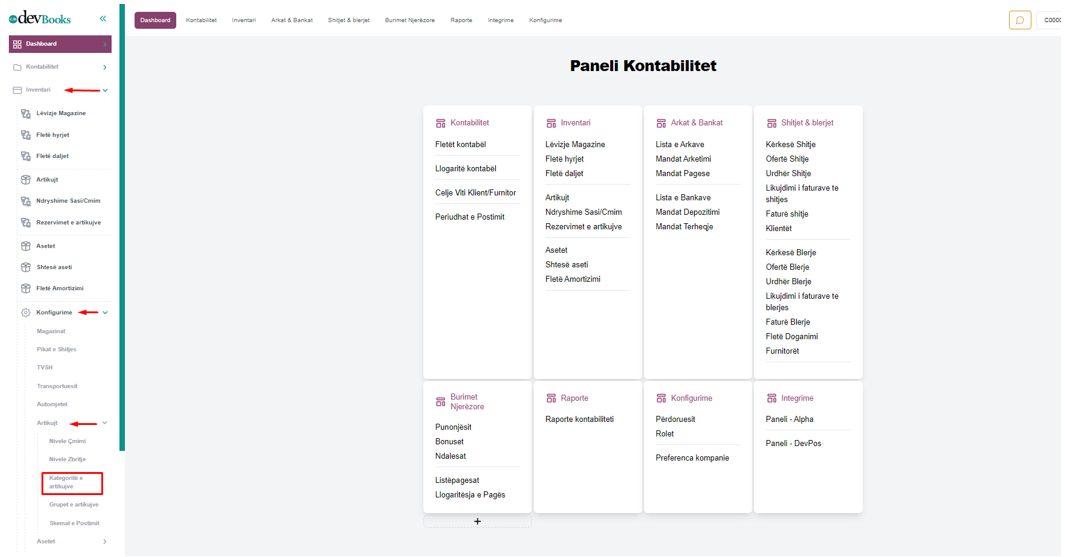
Task: Collapse the sidebar with double-chevron icon
Action: 103,19
